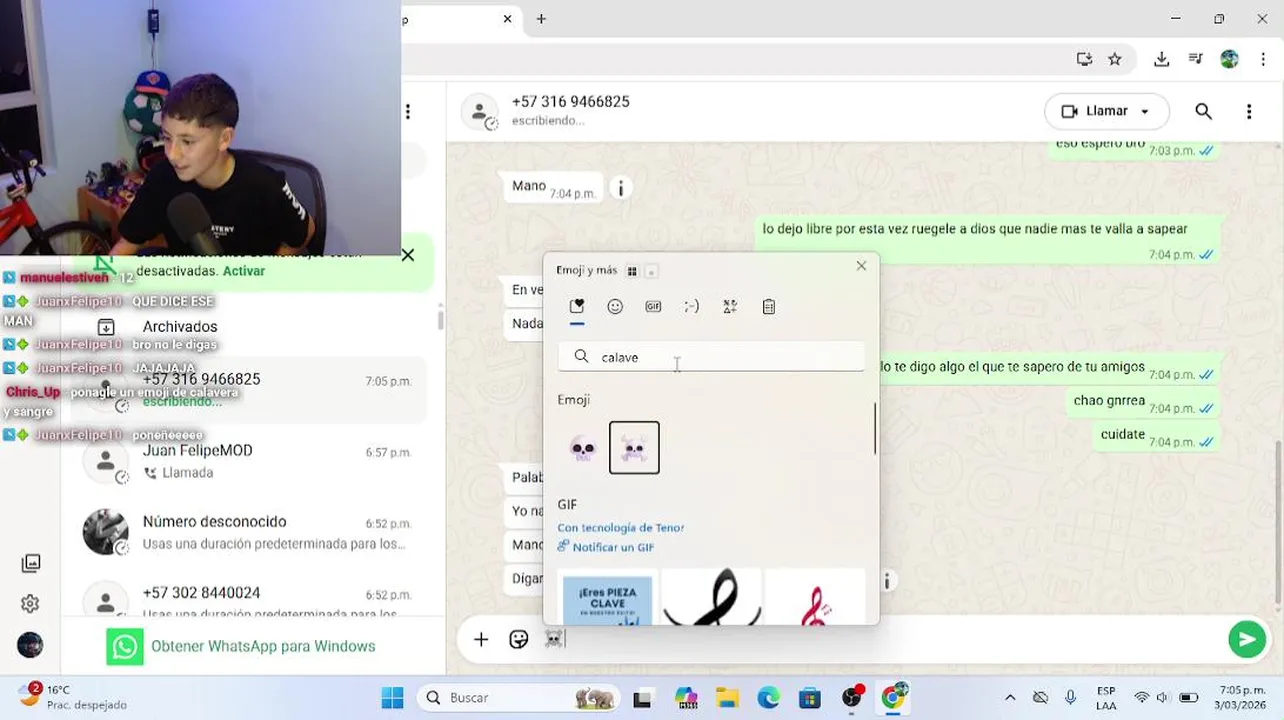Click install app icon in address bar
The width and height of the screenshot is (1284, 720).
pos(1084,59)
